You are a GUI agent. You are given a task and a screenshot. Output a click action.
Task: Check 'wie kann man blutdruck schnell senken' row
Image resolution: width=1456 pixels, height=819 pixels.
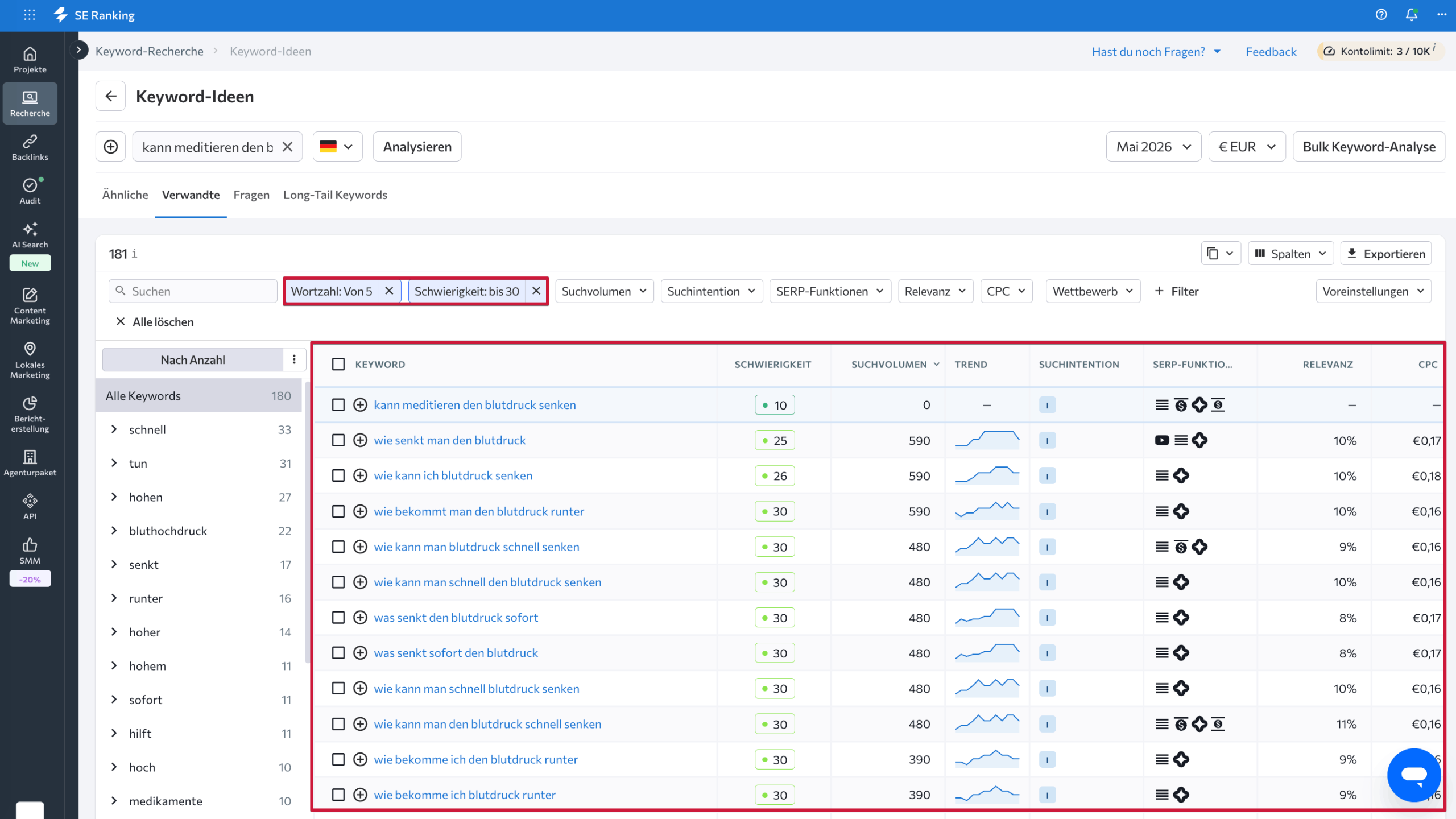click(x=338, y=547)
